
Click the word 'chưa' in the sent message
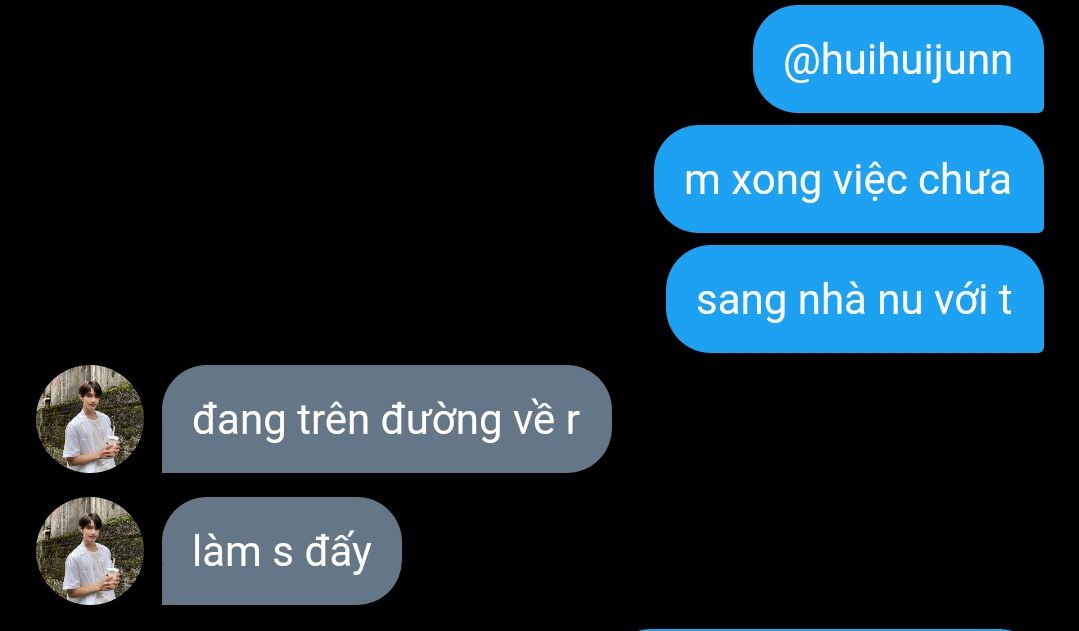(964, 180)
